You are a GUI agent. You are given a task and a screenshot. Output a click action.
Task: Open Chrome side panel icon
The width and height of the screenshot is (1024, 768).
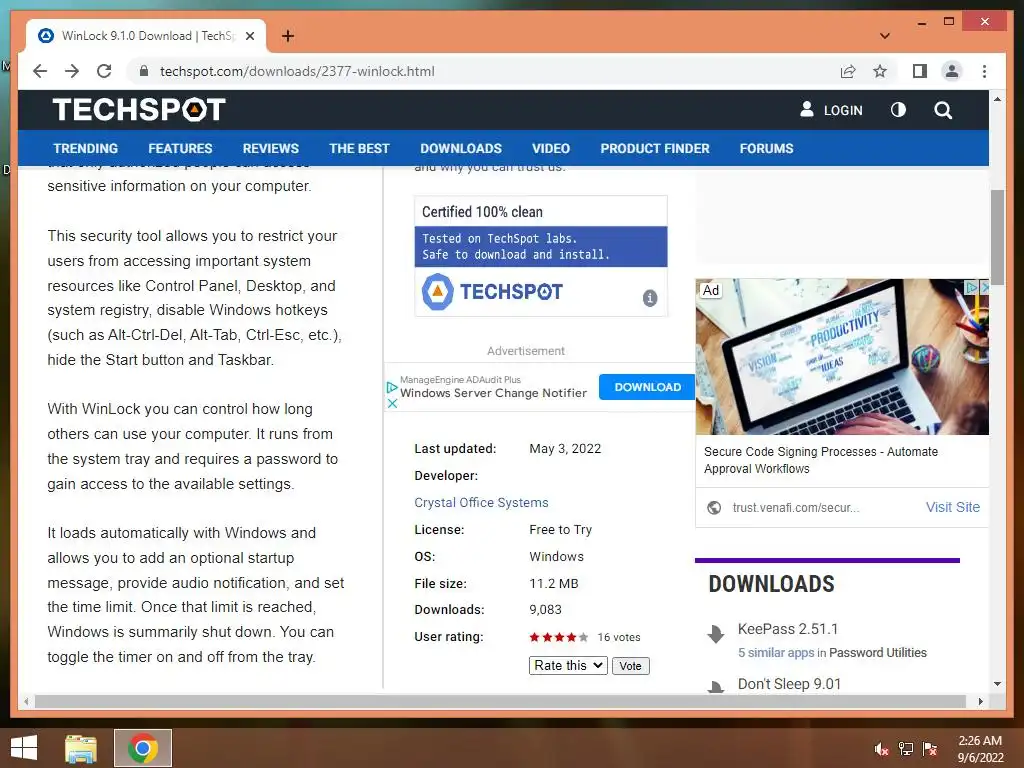(x=920, y=71)
